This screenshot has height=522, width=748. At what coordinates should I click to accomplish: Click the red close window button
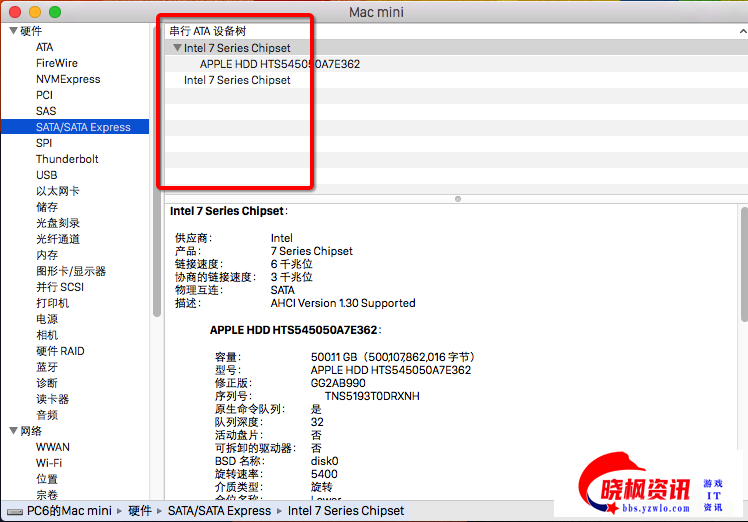point(15,12)
